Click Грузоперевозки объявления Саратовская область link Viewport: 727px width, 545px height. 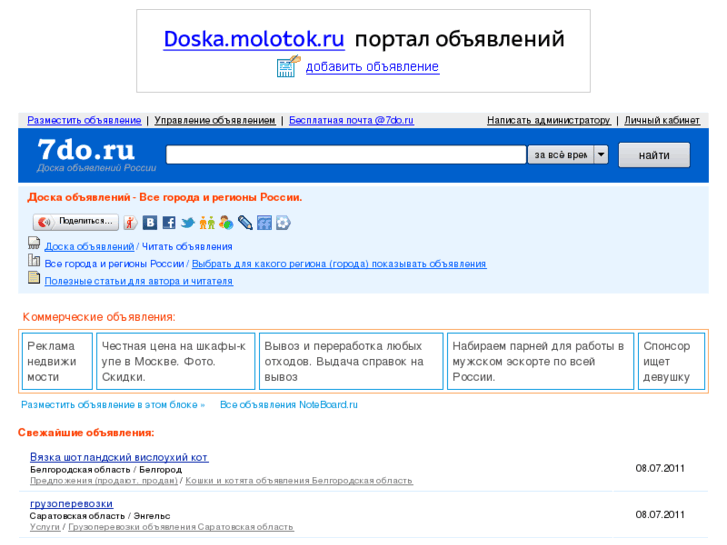pyautogui.click(x=181, y=527)
